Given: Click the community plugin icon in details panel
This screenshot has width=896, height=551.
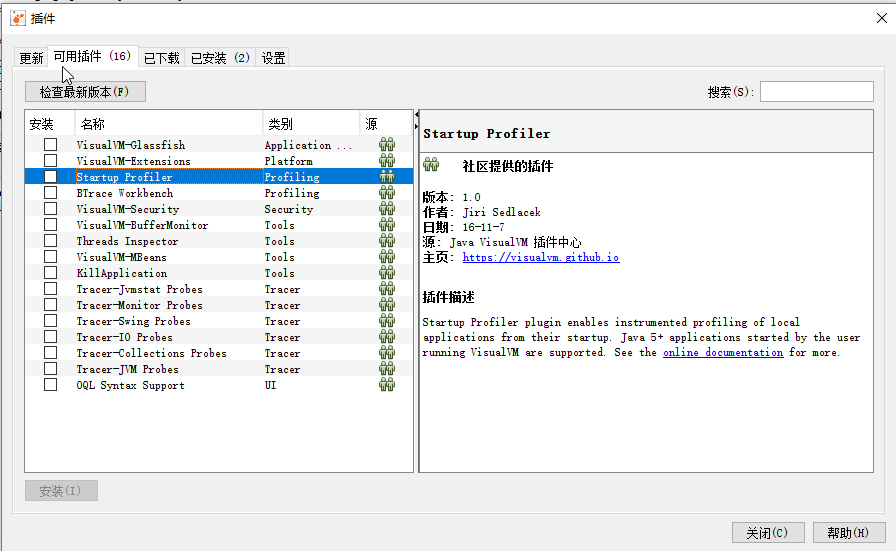Looking at the screenshot, I should click(431, 165).
